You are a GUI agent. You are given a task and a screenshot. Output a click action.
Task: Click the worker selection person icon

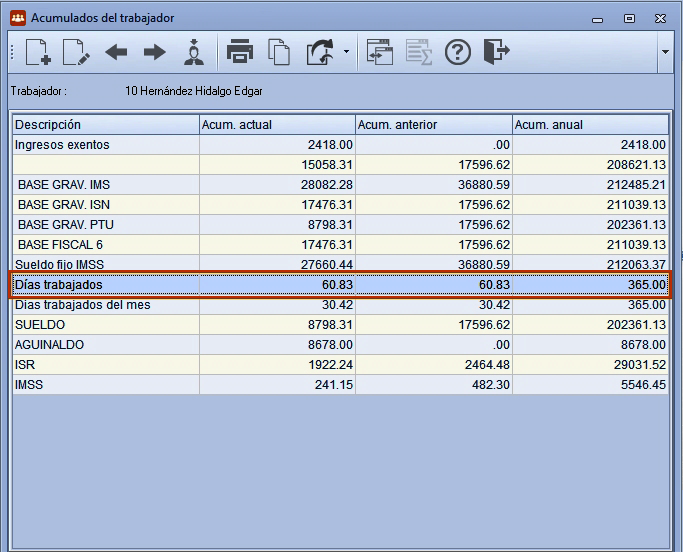tap(194, 52)
